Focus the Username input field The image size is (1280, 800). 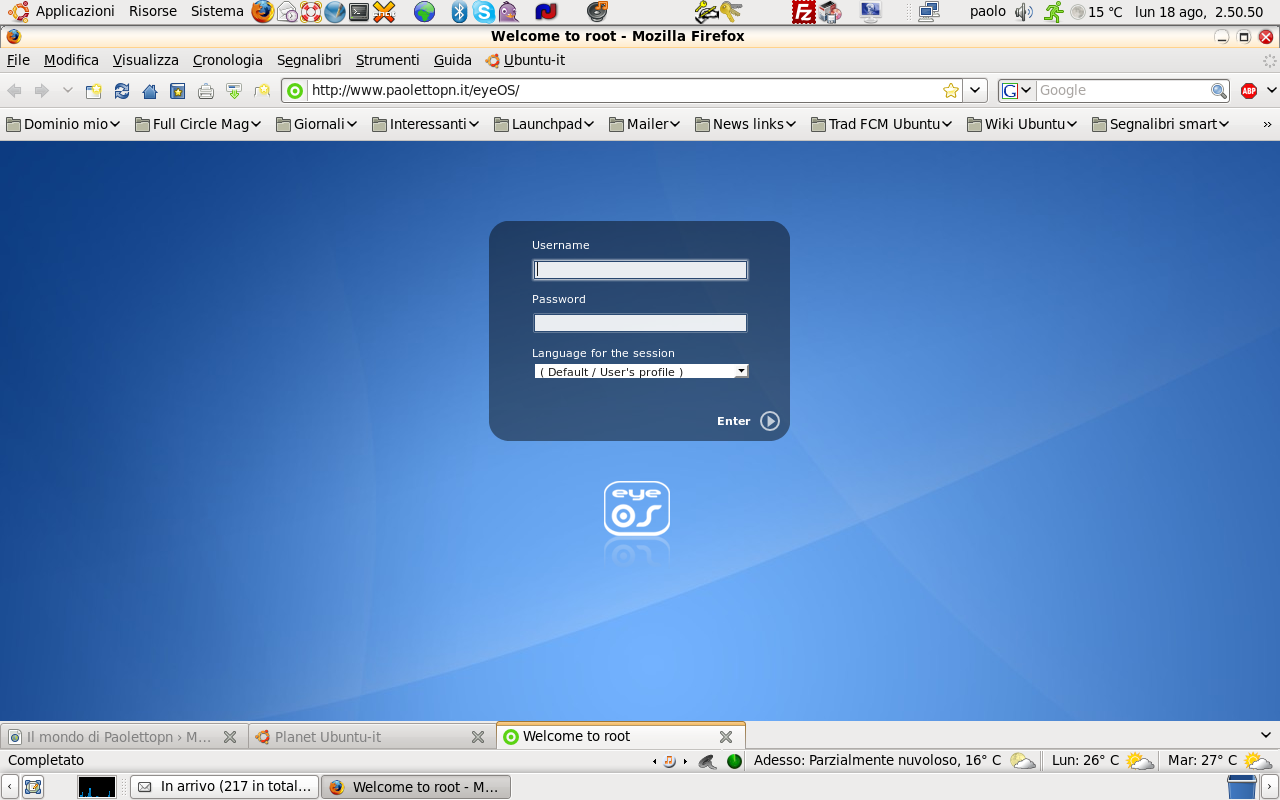(640, 269)
